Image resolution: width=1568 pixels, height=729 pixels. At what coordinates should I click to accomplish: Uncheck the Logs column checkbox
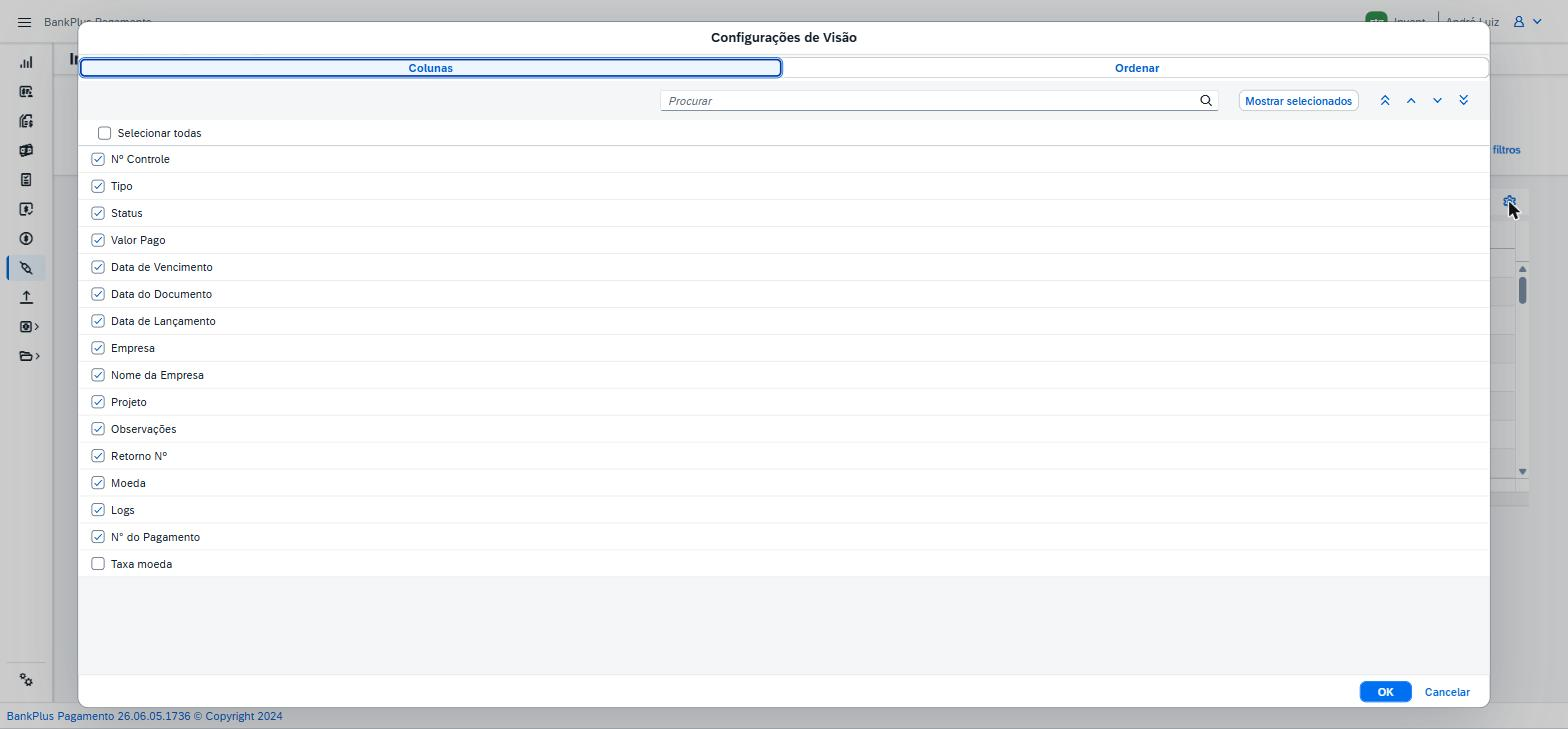click(x=98, y=510)
